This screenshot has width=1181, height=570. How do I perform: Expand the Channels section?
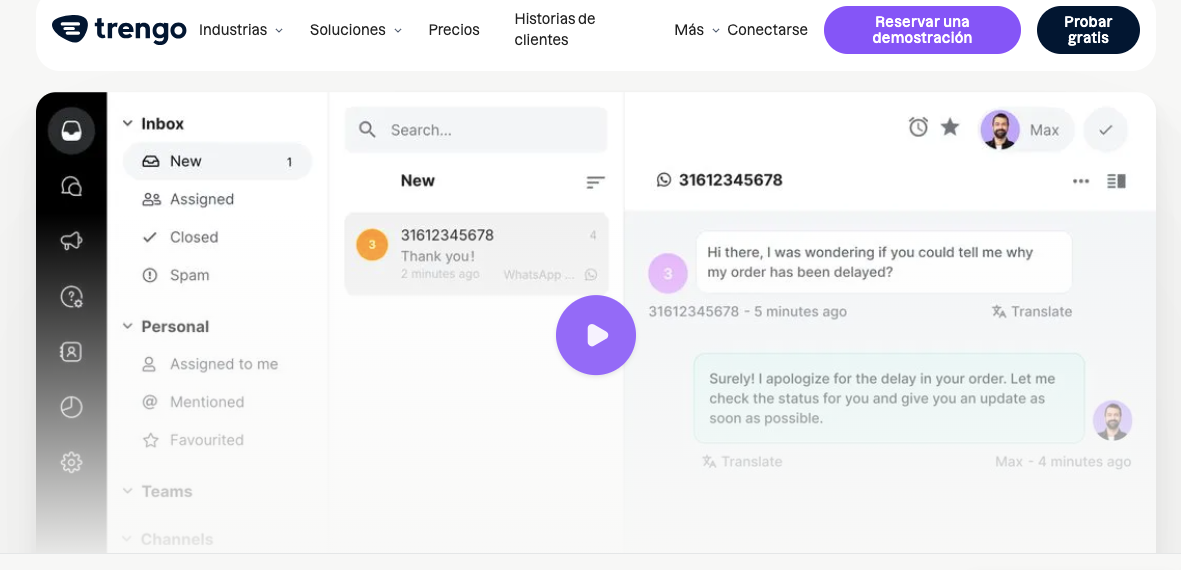click(127, 539)
